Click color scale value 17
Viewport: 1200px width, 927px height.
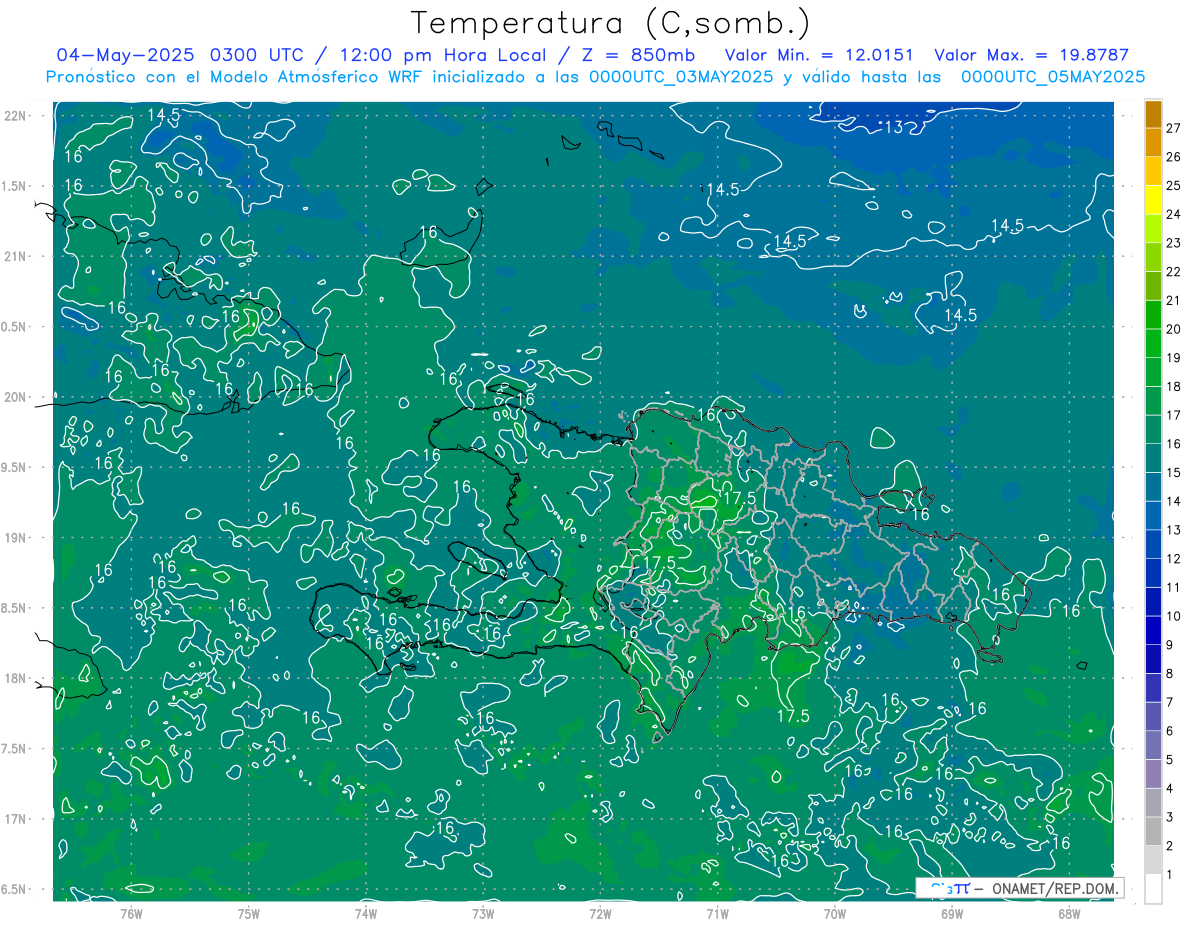click(1173, 415)
